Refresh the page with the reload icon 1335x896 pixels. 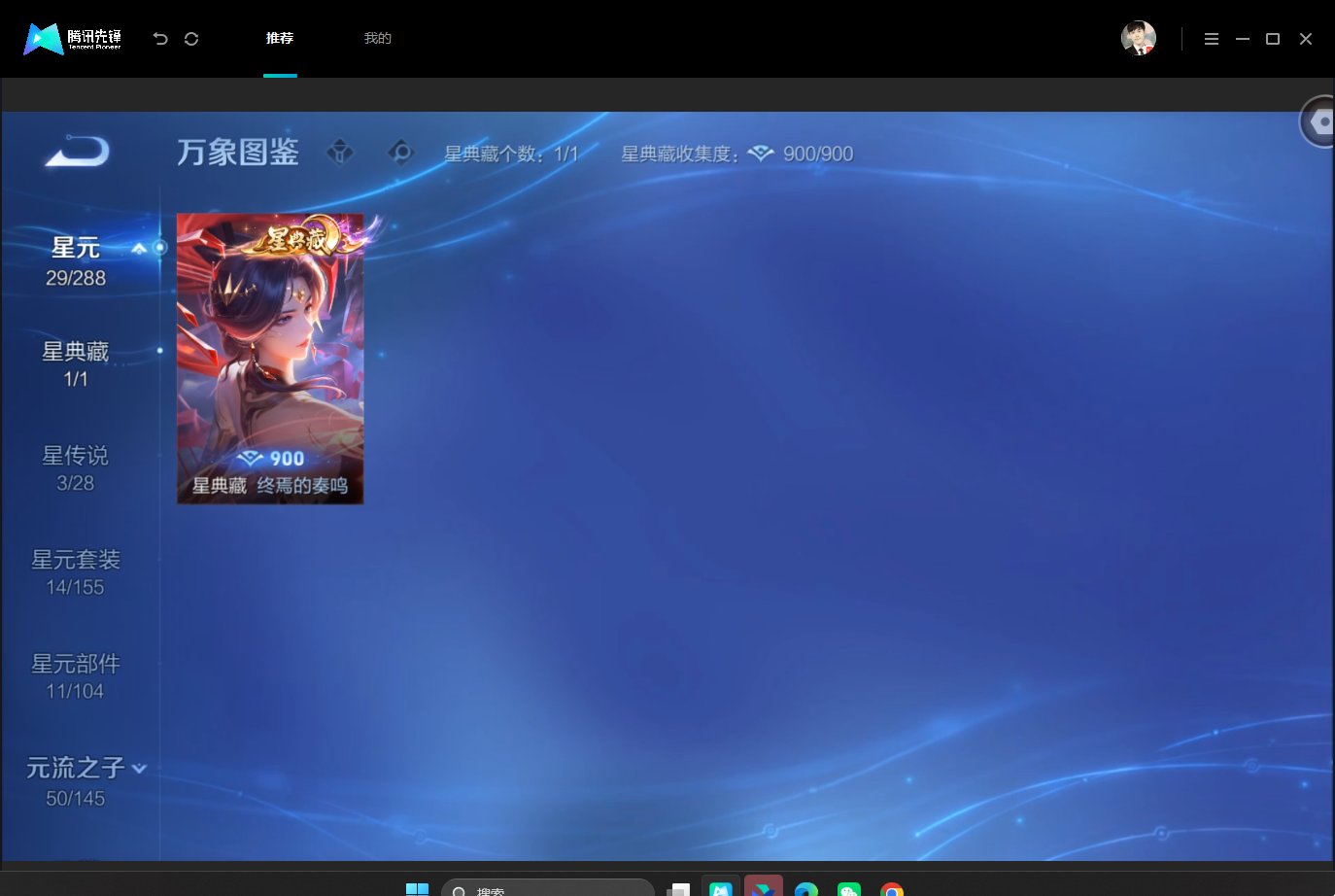pyautogui.click(x=191, y=39)
